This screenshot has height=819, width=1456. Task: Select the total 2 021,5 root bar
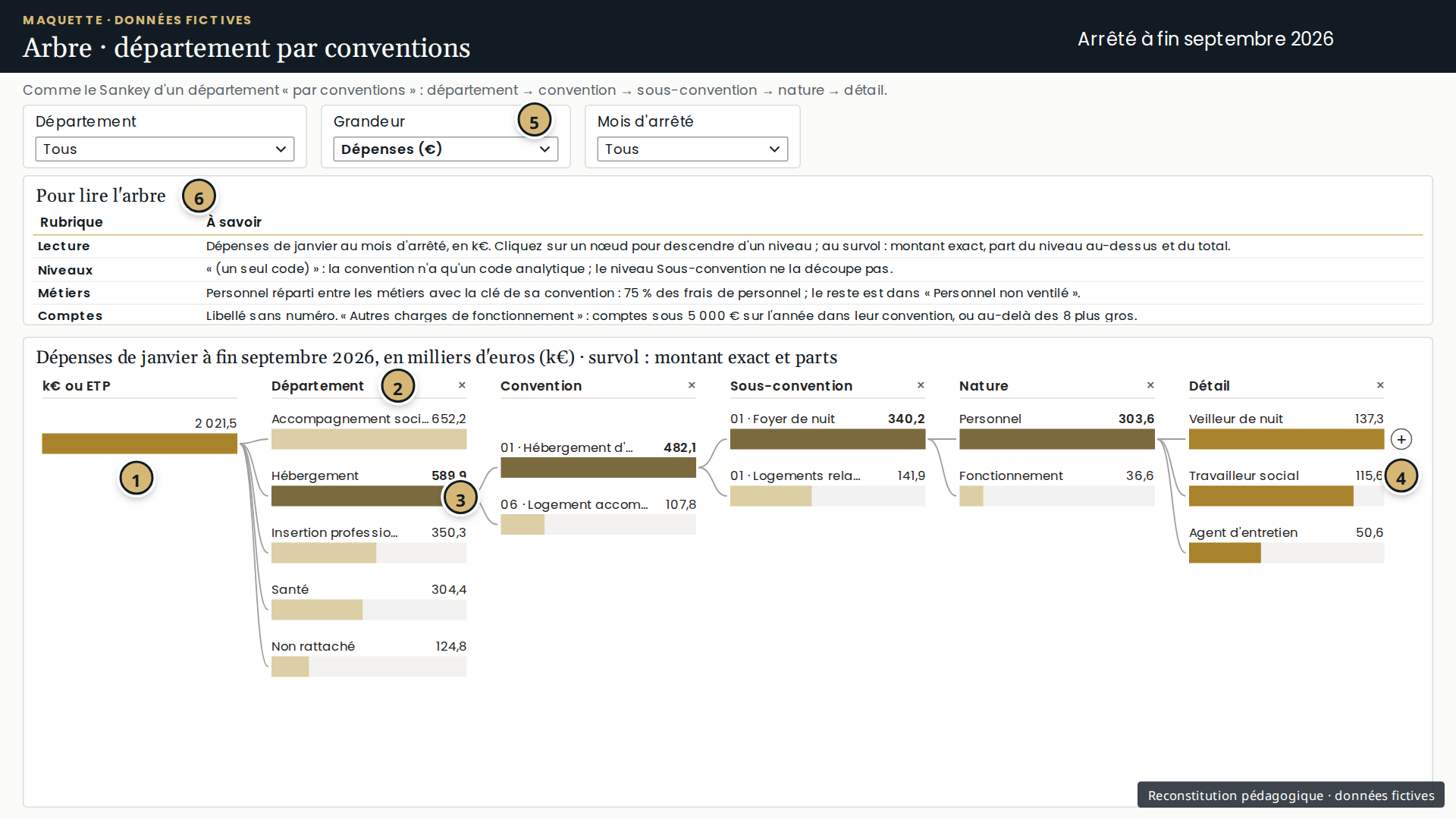point(140,444)
